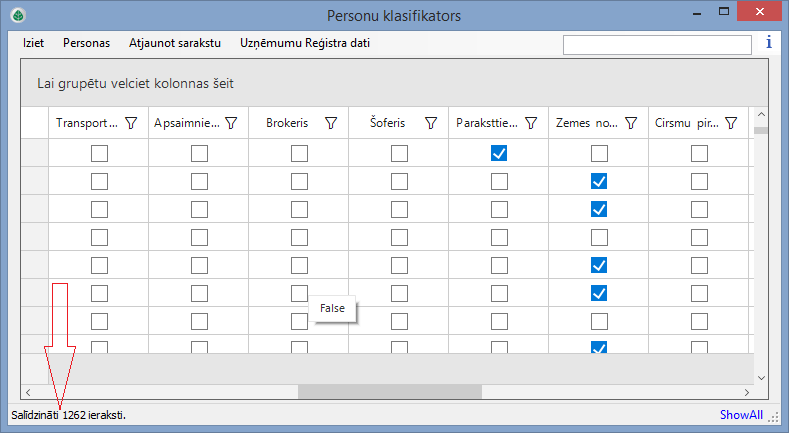
Task: Uncheck second row Zemes no checkbox
Action: click(599, 181)
